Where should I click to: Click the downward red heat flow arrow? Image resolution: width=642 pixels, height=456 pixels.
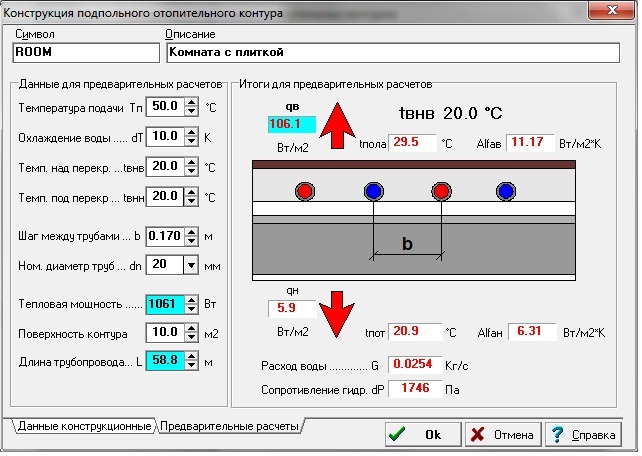pyautogui.click(x=337, y=314)
